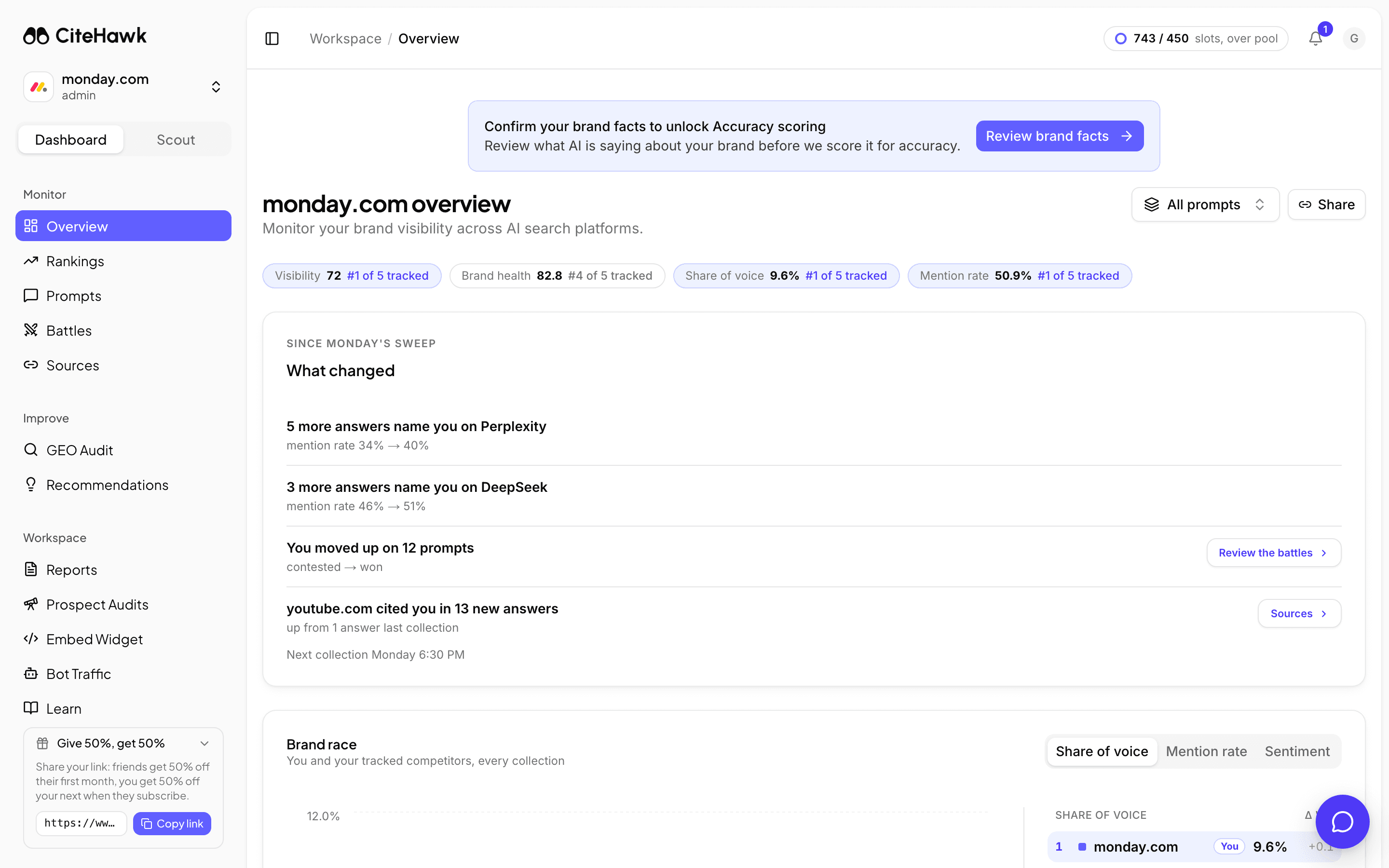Switch to the Dashboard mode
This screenshot has width=1389, height=868.
[70, 139]
